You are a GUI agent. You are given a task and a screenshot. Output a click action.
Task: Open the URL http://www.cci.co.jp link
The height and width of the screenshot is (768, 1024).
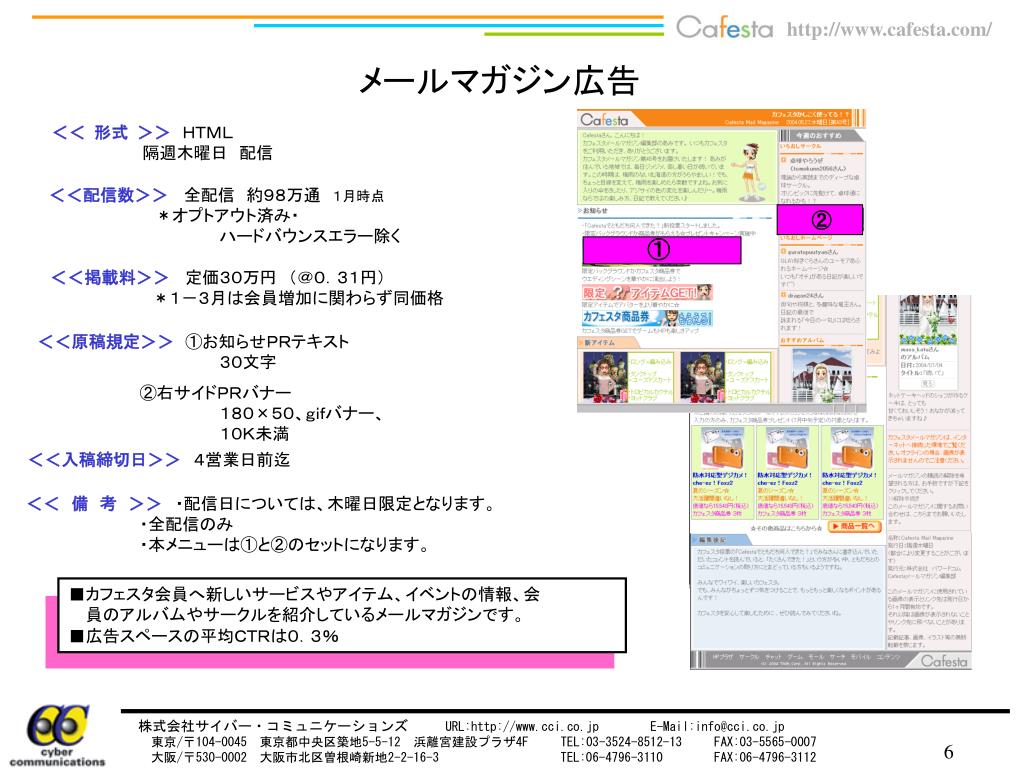coord(522,726)
